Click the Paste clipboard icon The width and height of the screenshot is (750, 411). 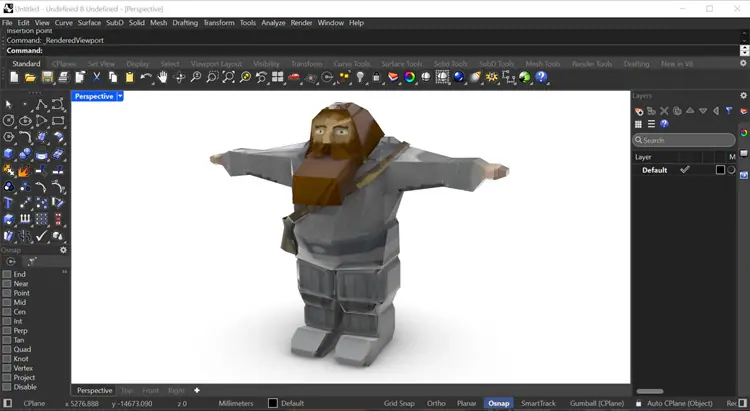coord(129,77)
